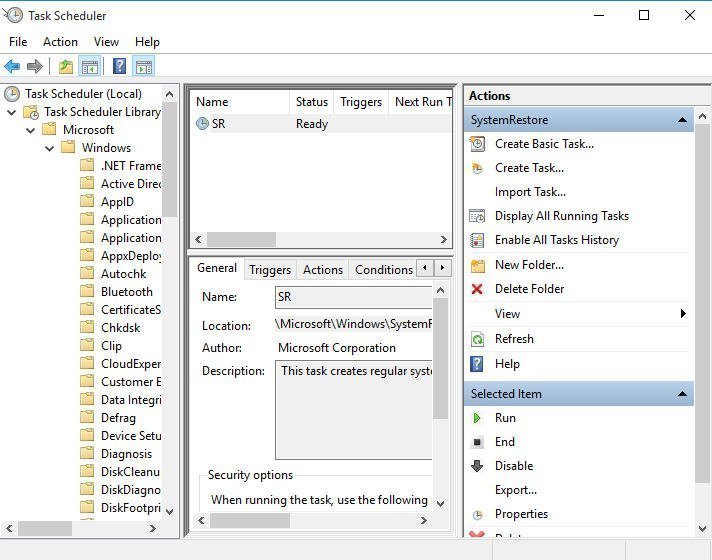Expand the View submenu arrow
The height and width of the screenshot is (560, 712).
[x=683, y=314]
